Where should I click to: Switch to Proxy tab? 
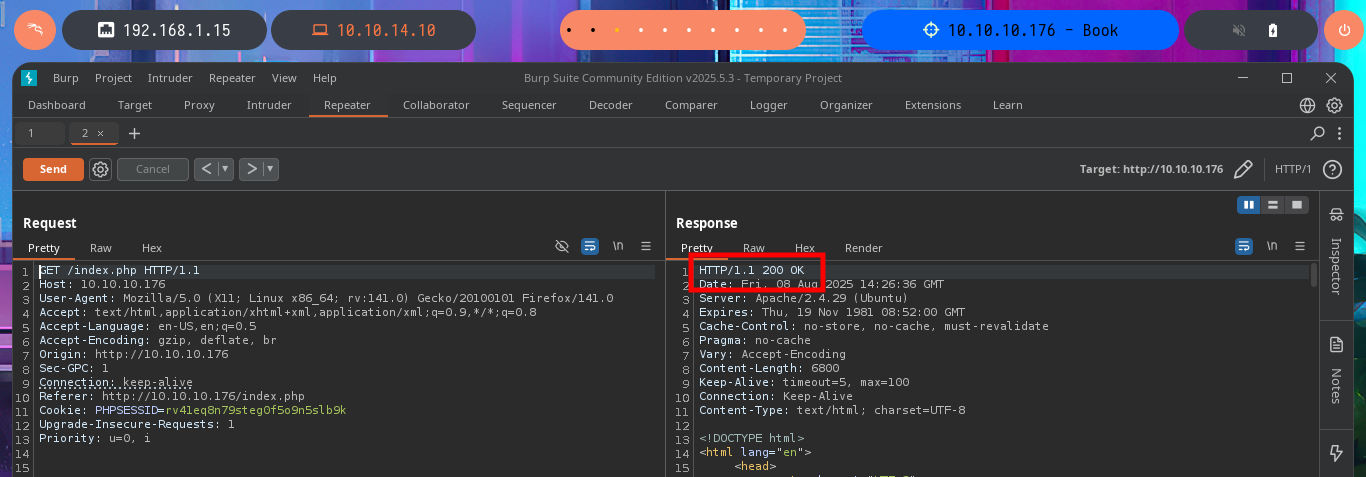coord(199,105)
